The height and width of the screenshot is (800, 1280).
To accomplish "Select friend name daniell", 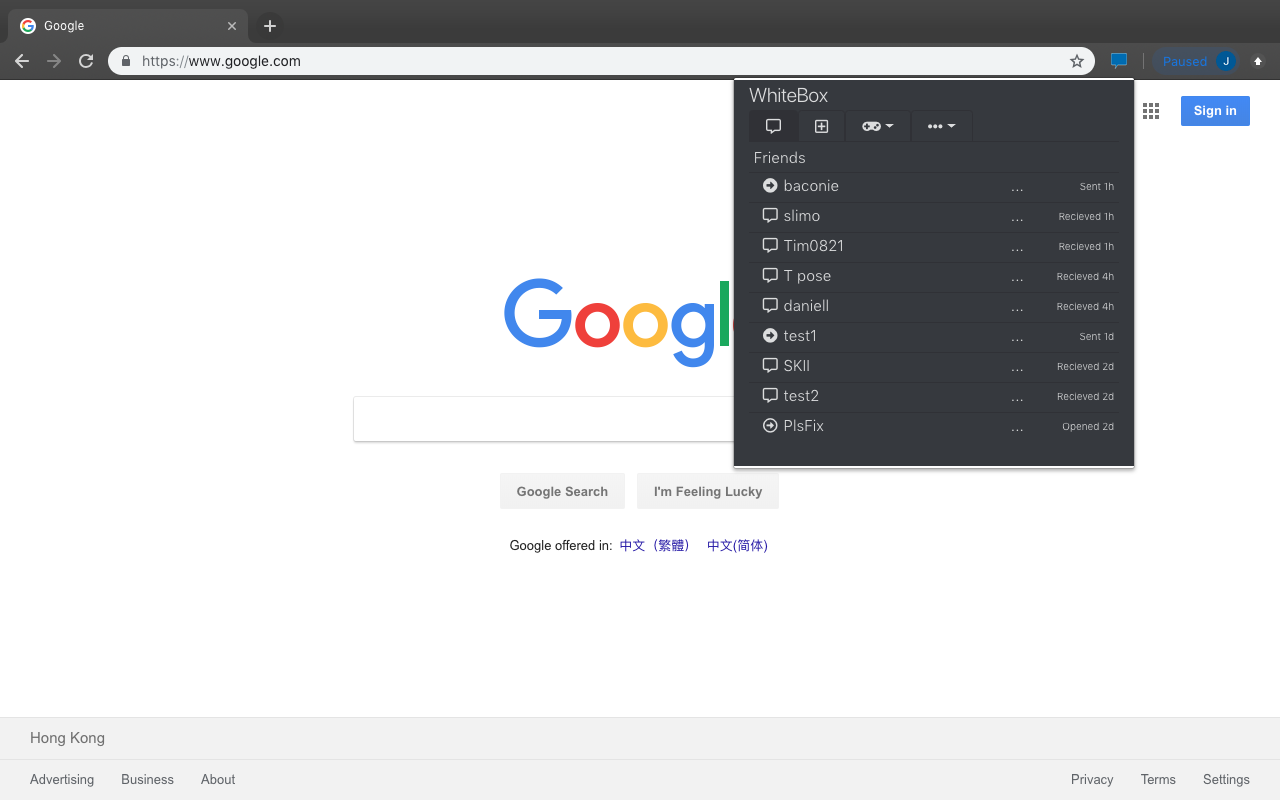I will pos(806,306).
